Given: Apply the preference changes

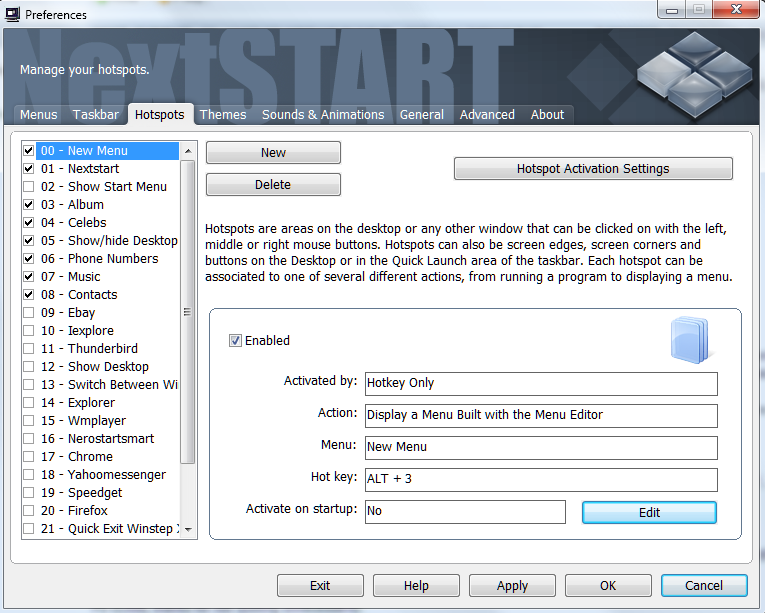Looking at the screenshot, I should [512, 586].
